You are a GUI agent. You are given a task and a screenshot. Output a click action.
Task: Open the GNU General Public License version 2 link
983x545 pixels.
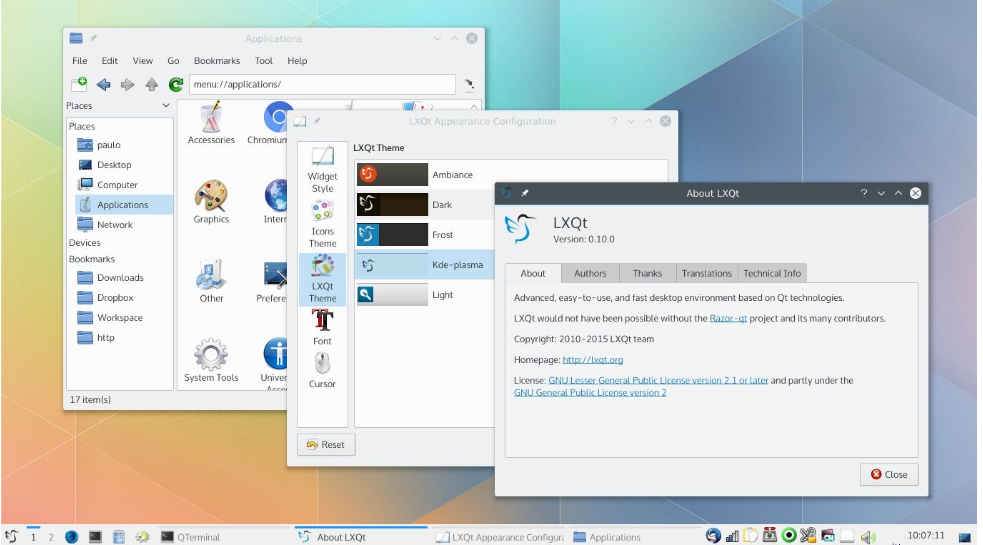point(590,393)
